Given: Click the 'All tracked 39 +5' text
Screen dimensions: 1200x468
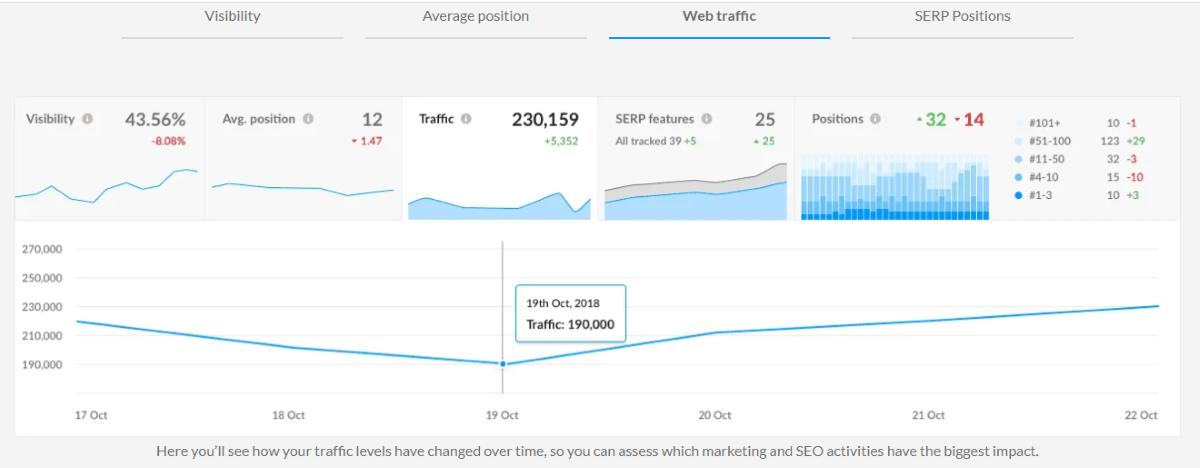Looking at the screenshot, I should 656,141.
